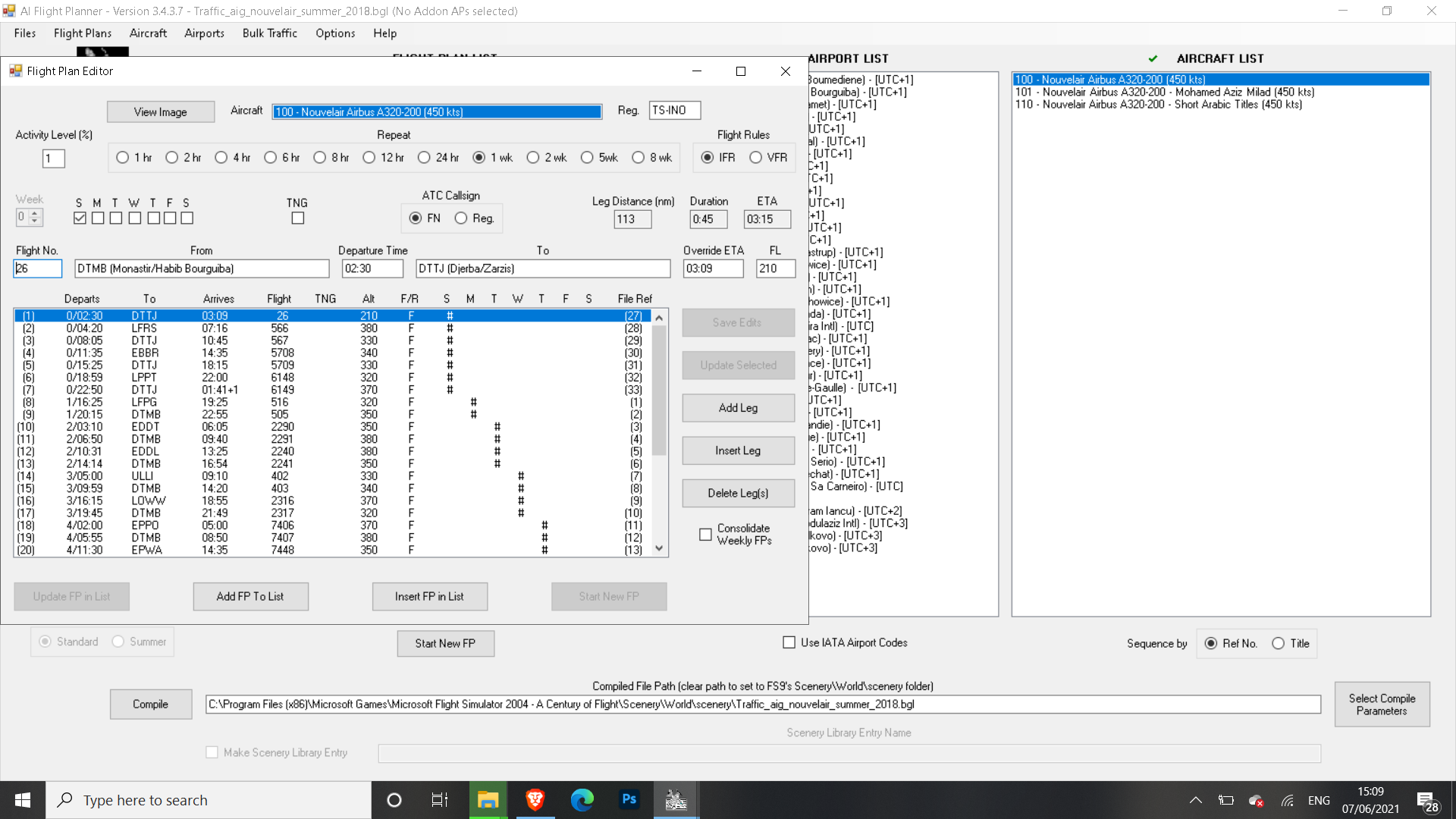This screenshot has width=1456, height=819.
Task: Open Flight Plans menu
Action: tap(83, 33)
